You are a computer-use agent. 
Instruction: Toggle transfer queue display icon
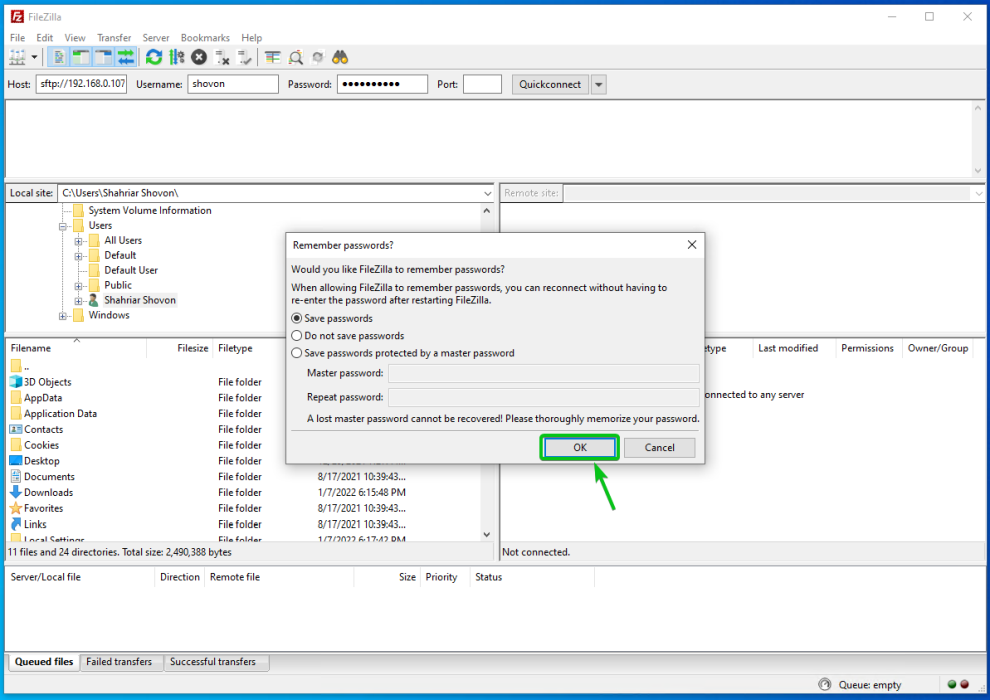tap(126, 58)
